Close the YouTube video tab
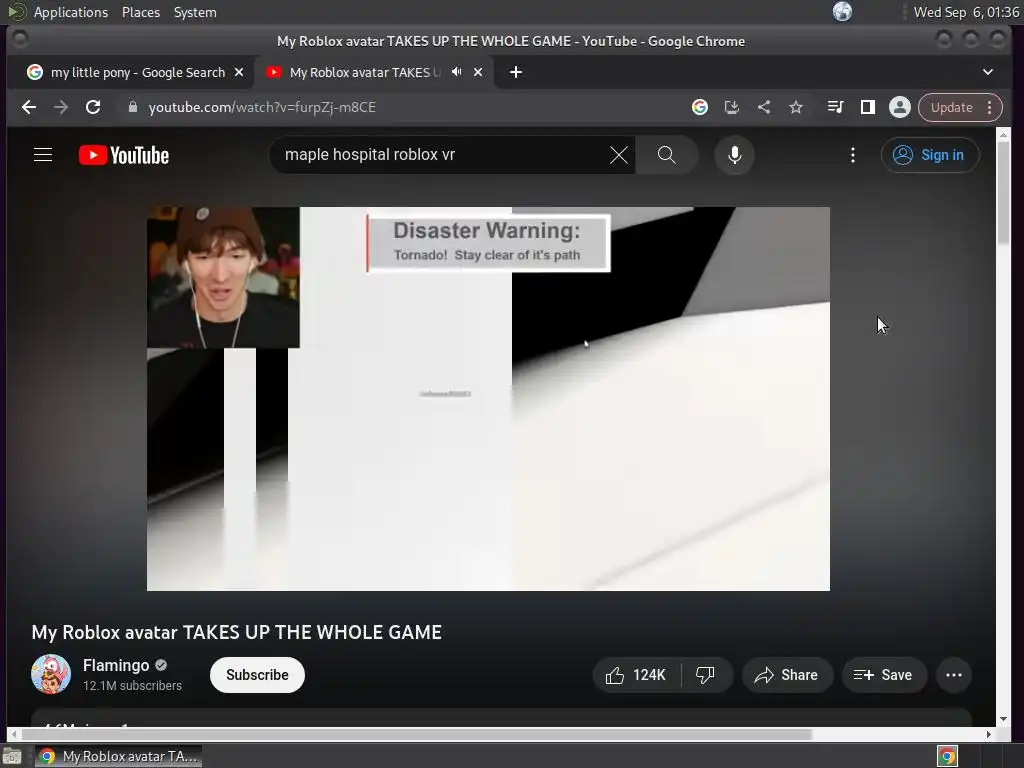Screen dimensions: 1024x768 tap(478, 72)
